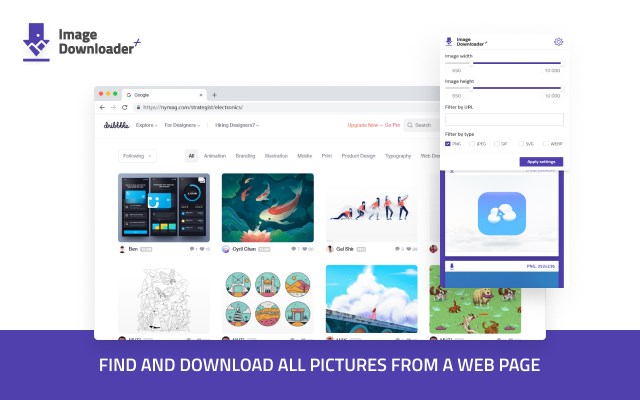Click the cloud app icon image preview

[502, 213]
